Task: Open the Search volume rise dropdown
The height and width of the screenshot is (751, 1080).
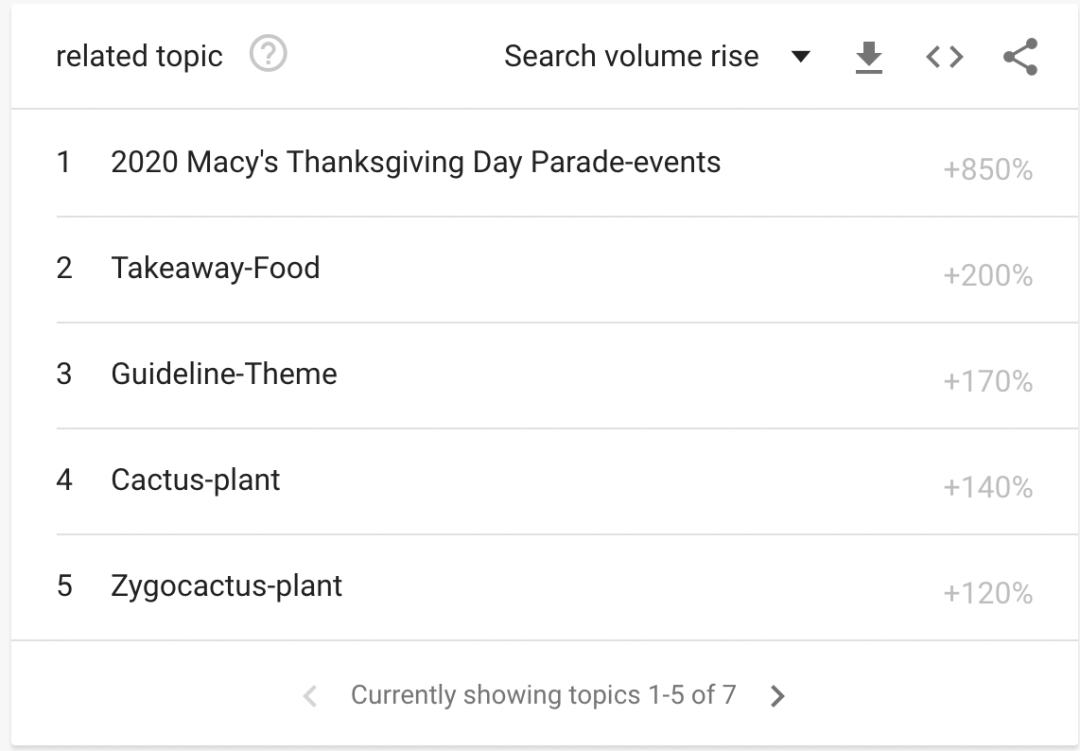Action: click(x=631, y=57)
